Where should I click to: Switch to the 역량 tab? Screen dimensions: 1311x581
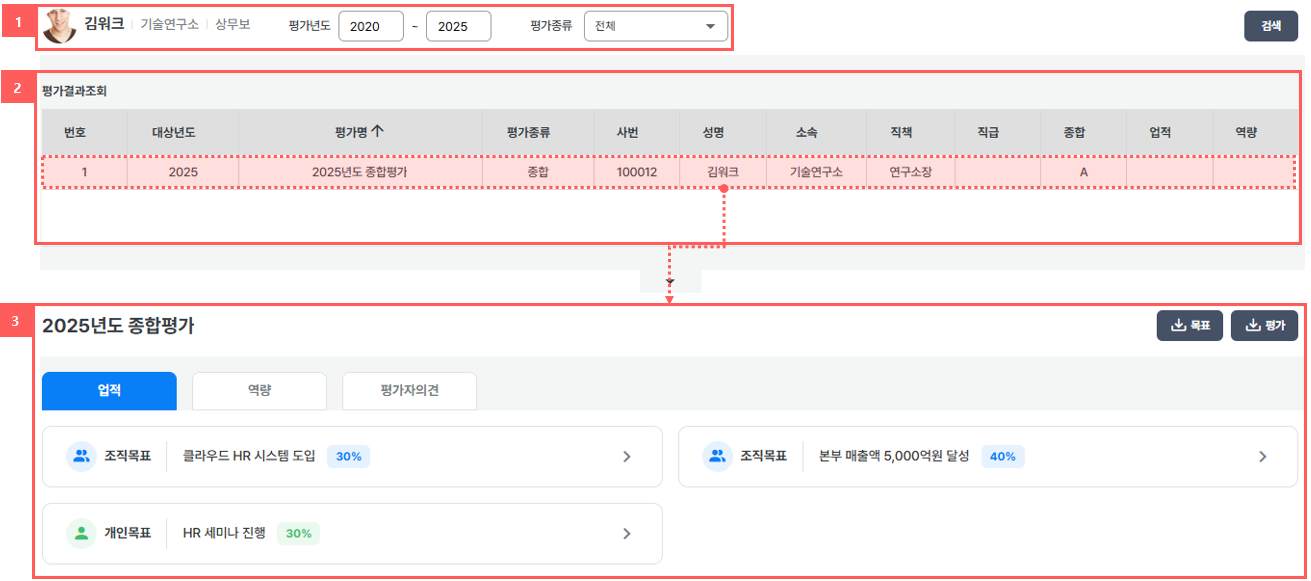pyautogui.click(x=259, y=391)
